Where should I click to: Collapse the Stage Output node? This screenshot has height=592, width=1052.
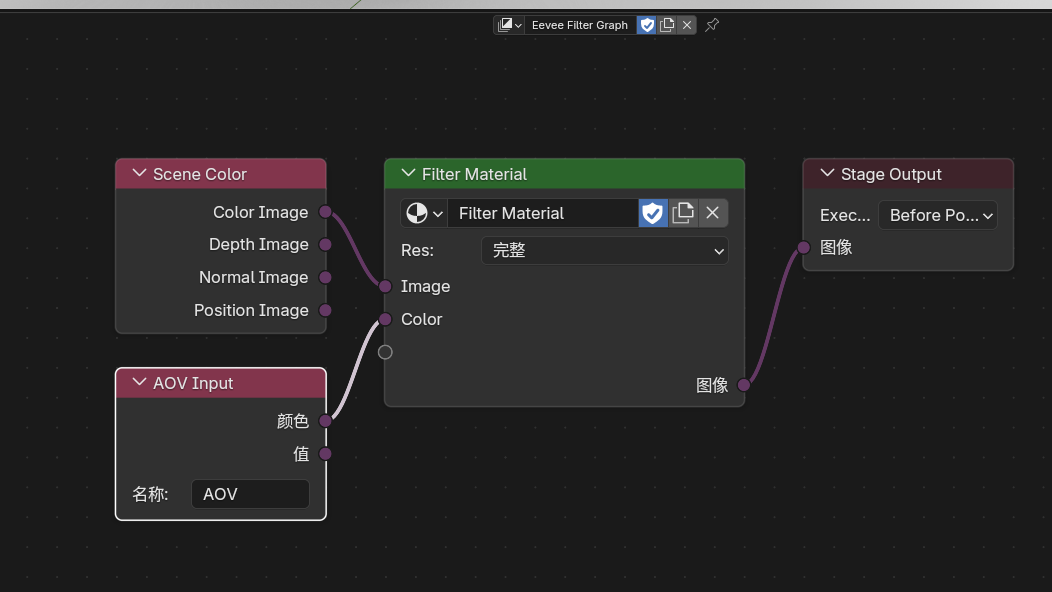pos(827,173)
